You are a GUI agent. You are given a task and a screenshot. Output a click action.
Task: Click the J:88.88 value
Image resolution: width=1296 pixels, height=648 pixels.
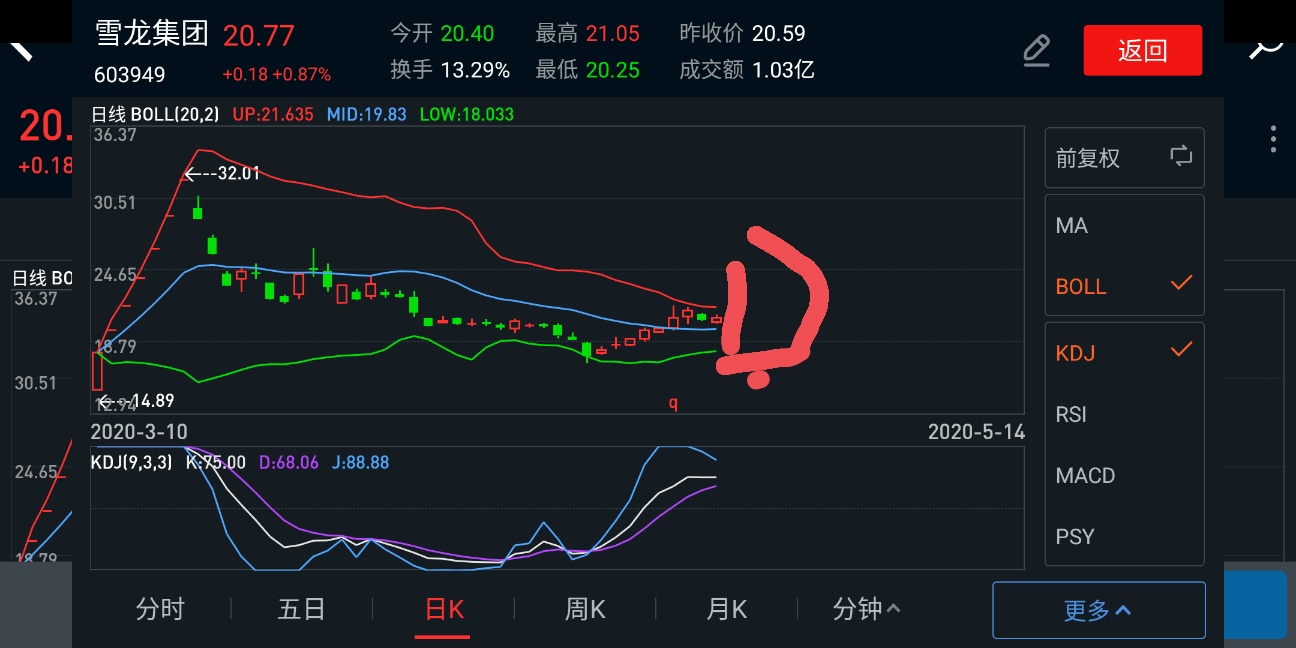(x=359, y=462)
